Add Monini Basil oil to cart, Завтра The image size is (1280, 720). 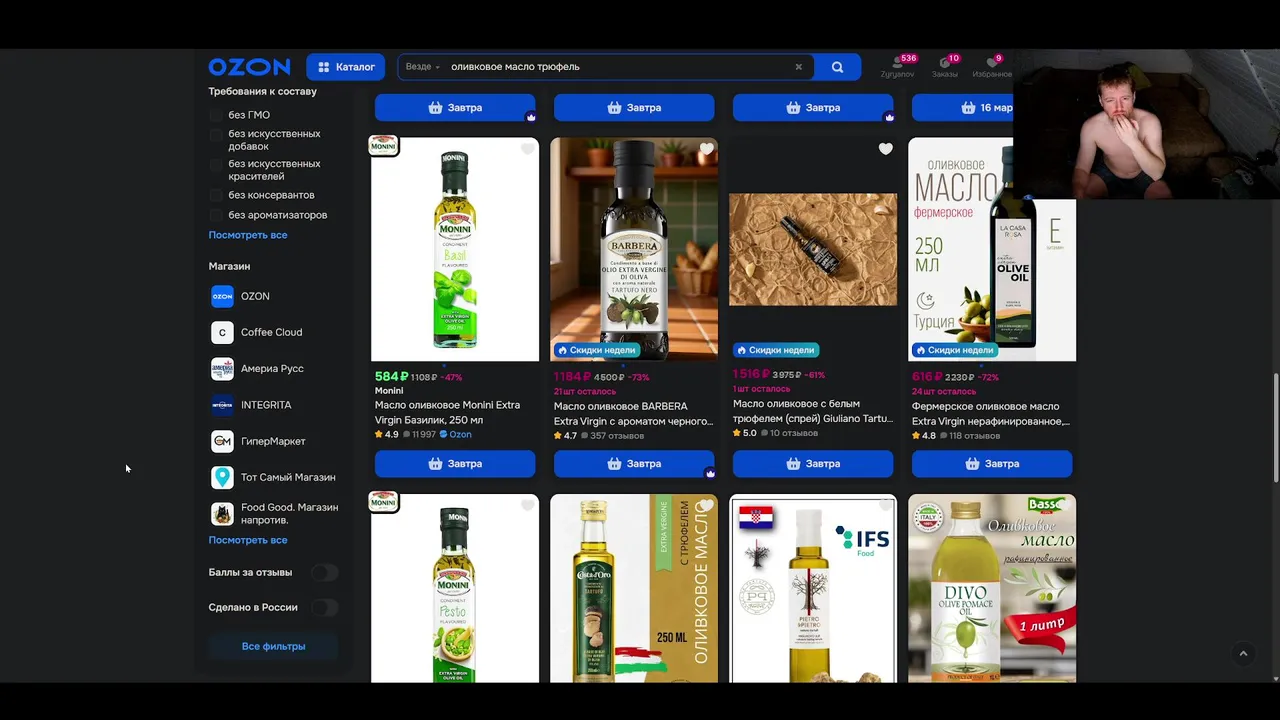point(455,464)
